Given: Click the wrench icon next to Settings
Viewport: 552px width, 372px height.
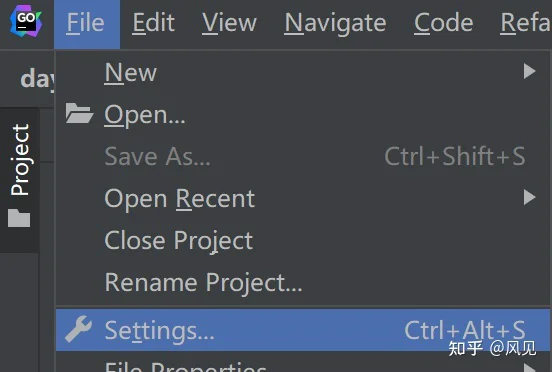Looking at the screenshot, I should (79, 329).
